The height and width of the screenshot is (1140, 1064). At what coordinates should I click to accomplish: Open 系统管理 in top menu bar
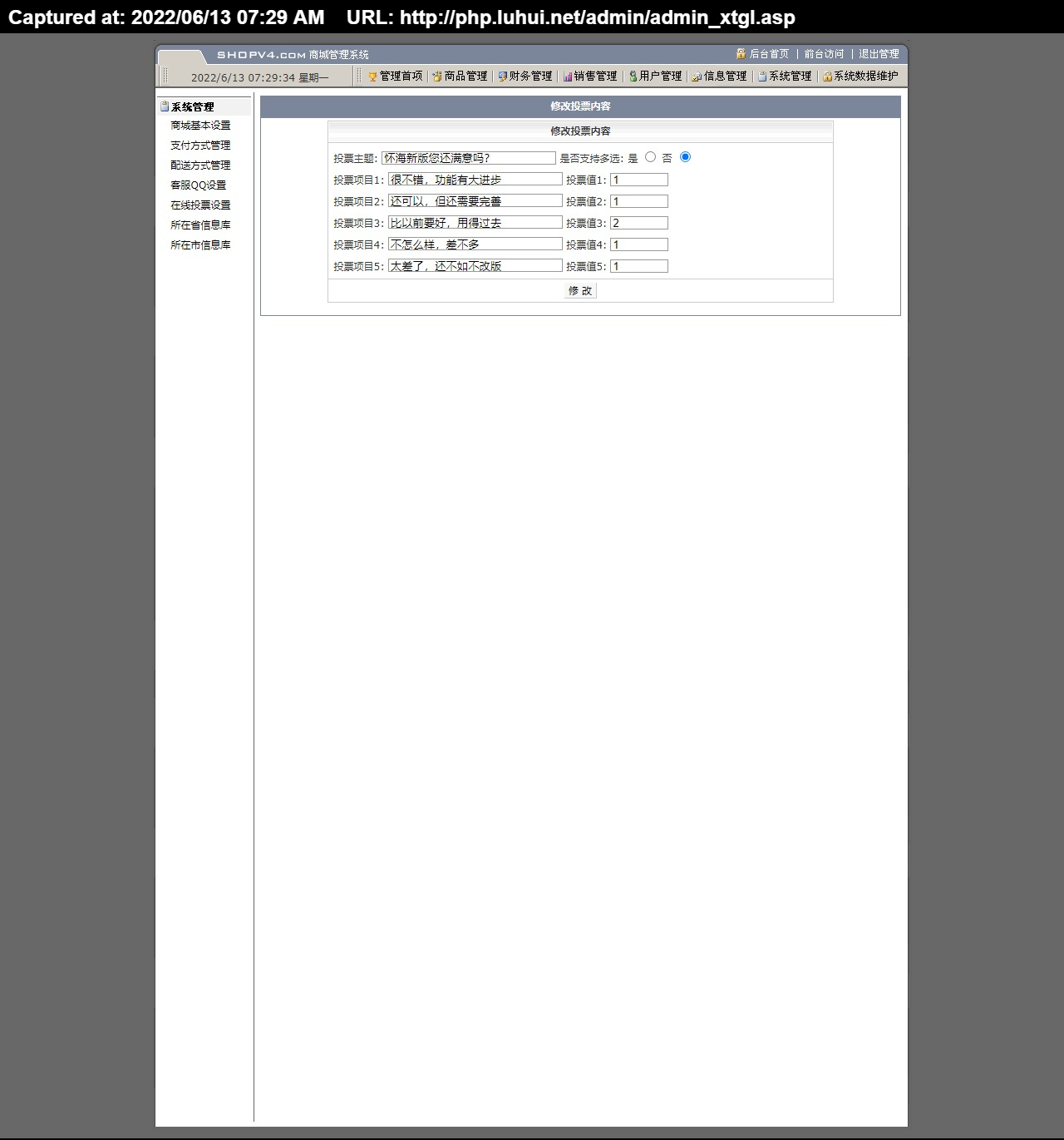(x=791, y=76)
